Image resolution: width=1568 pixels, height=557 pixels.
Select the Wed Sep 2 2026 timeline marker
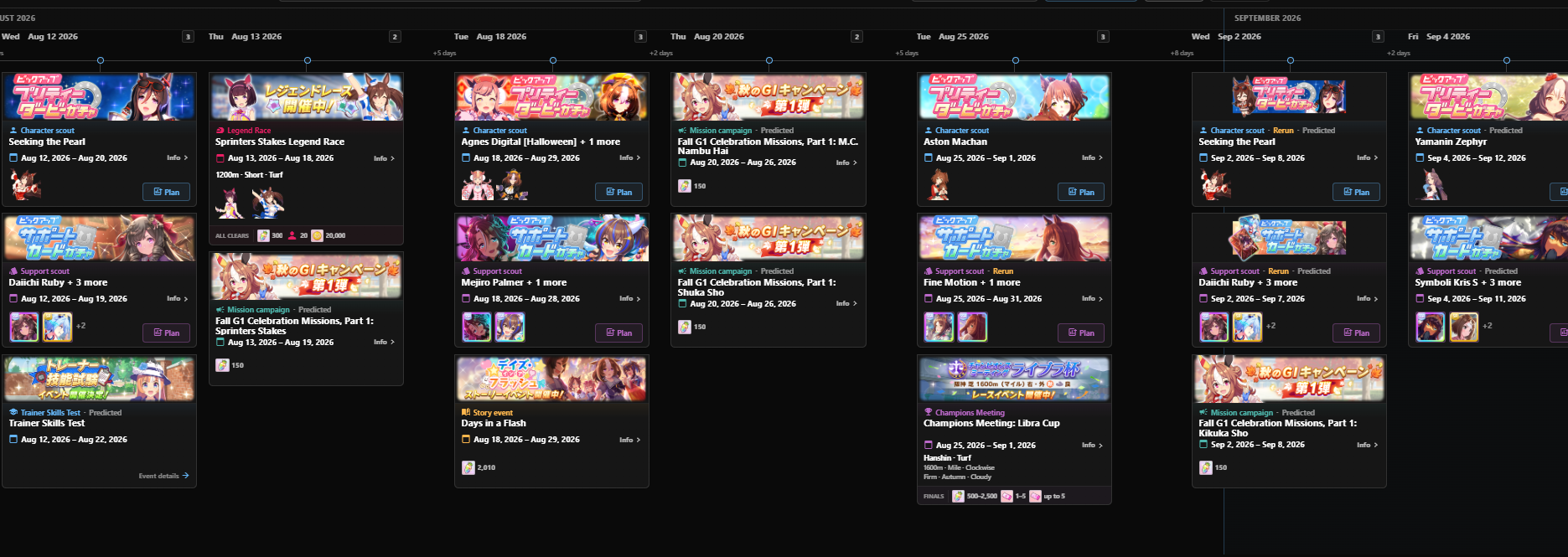(x=1291, y=60)
